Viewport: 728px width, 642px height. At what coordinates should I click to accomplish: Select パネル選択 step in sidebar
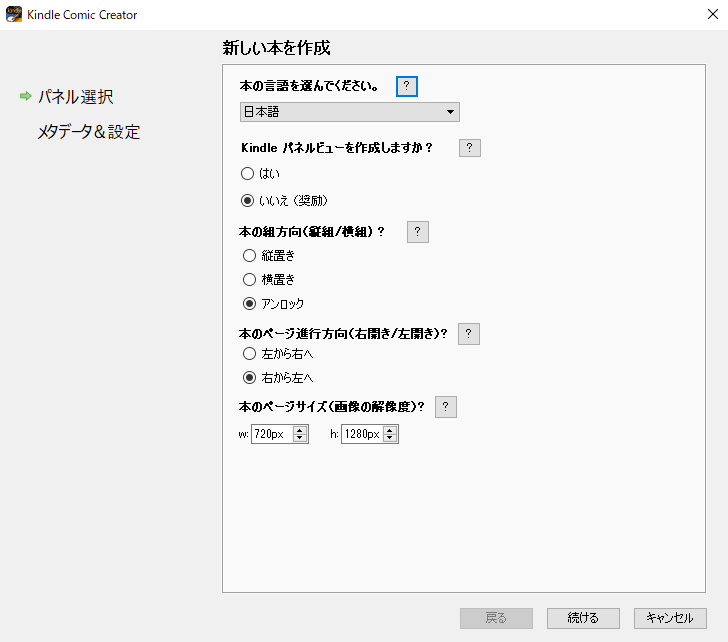coord(76,97)
